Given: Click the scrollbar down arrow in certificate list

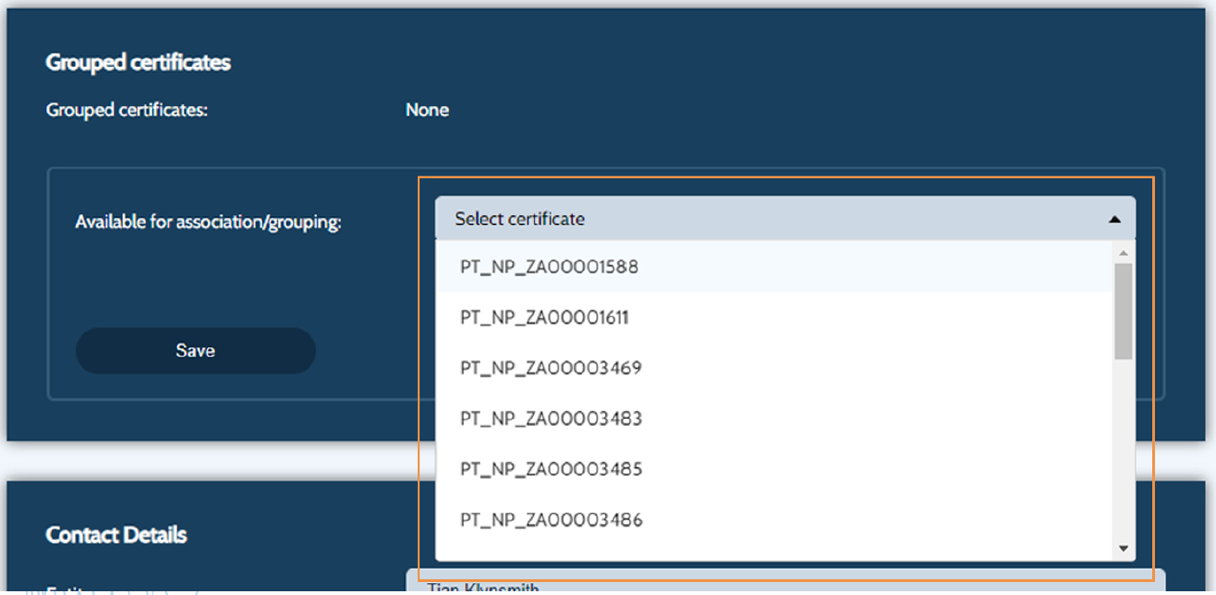Looking at the screenshot, I should [1123, 548].
